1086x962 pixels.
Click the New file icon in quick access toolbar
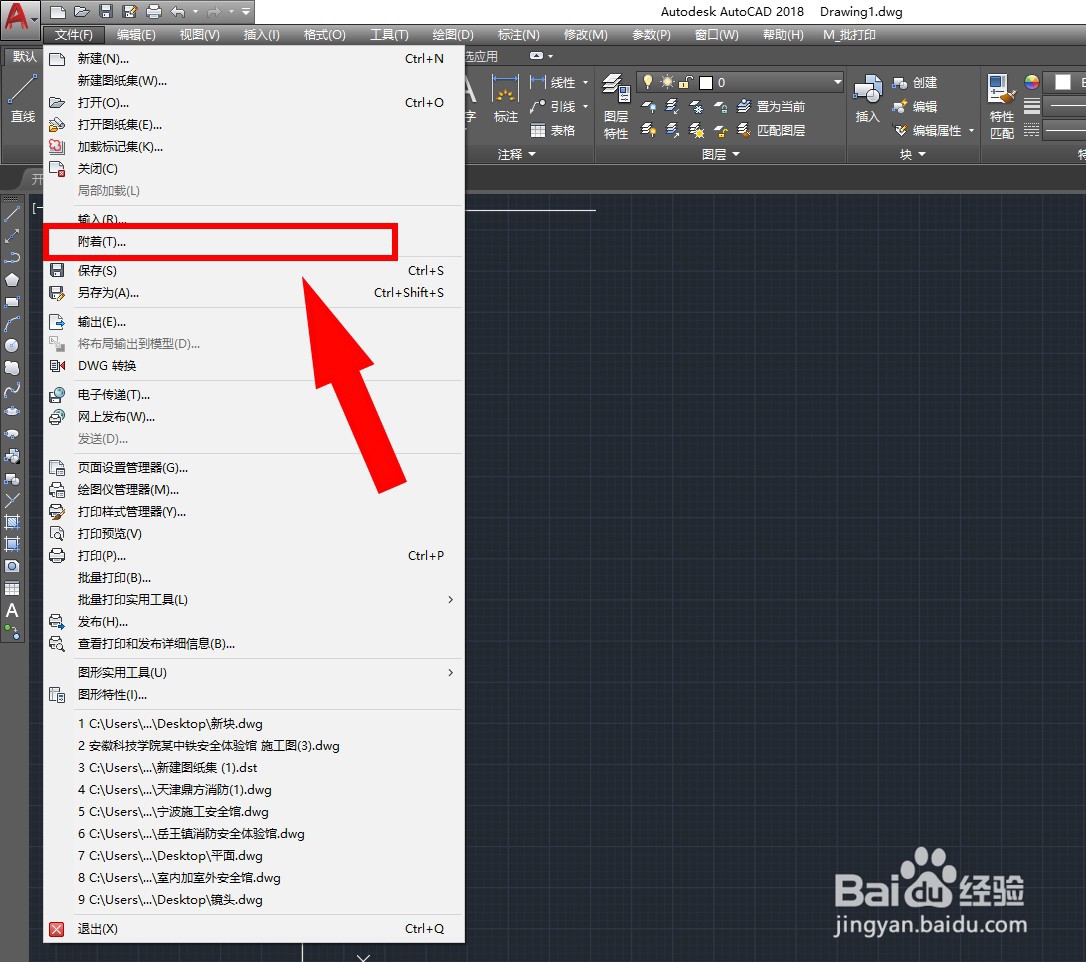click(x=58, y=11)
